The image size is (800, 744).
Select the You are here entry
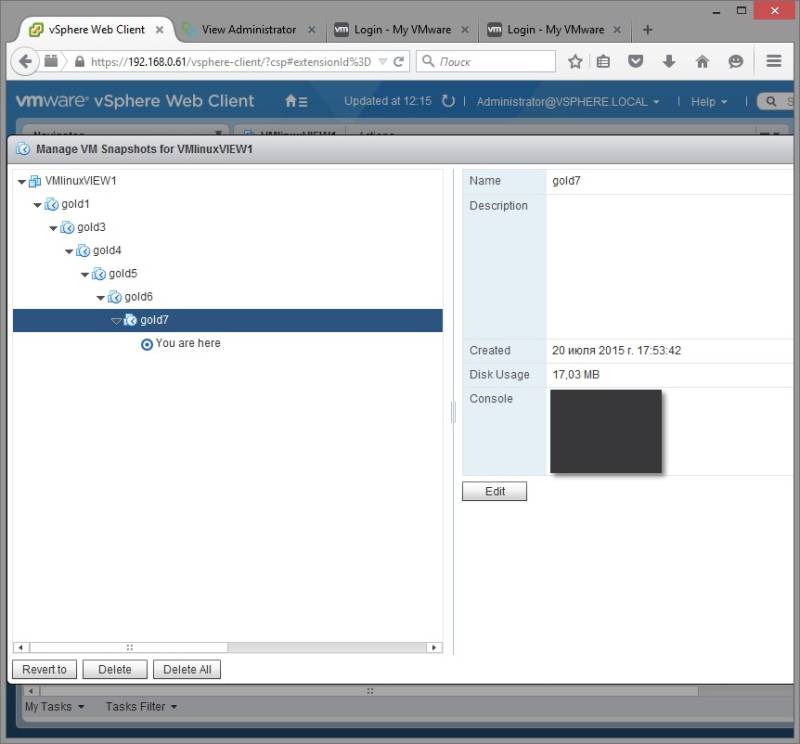click(188, 343)
